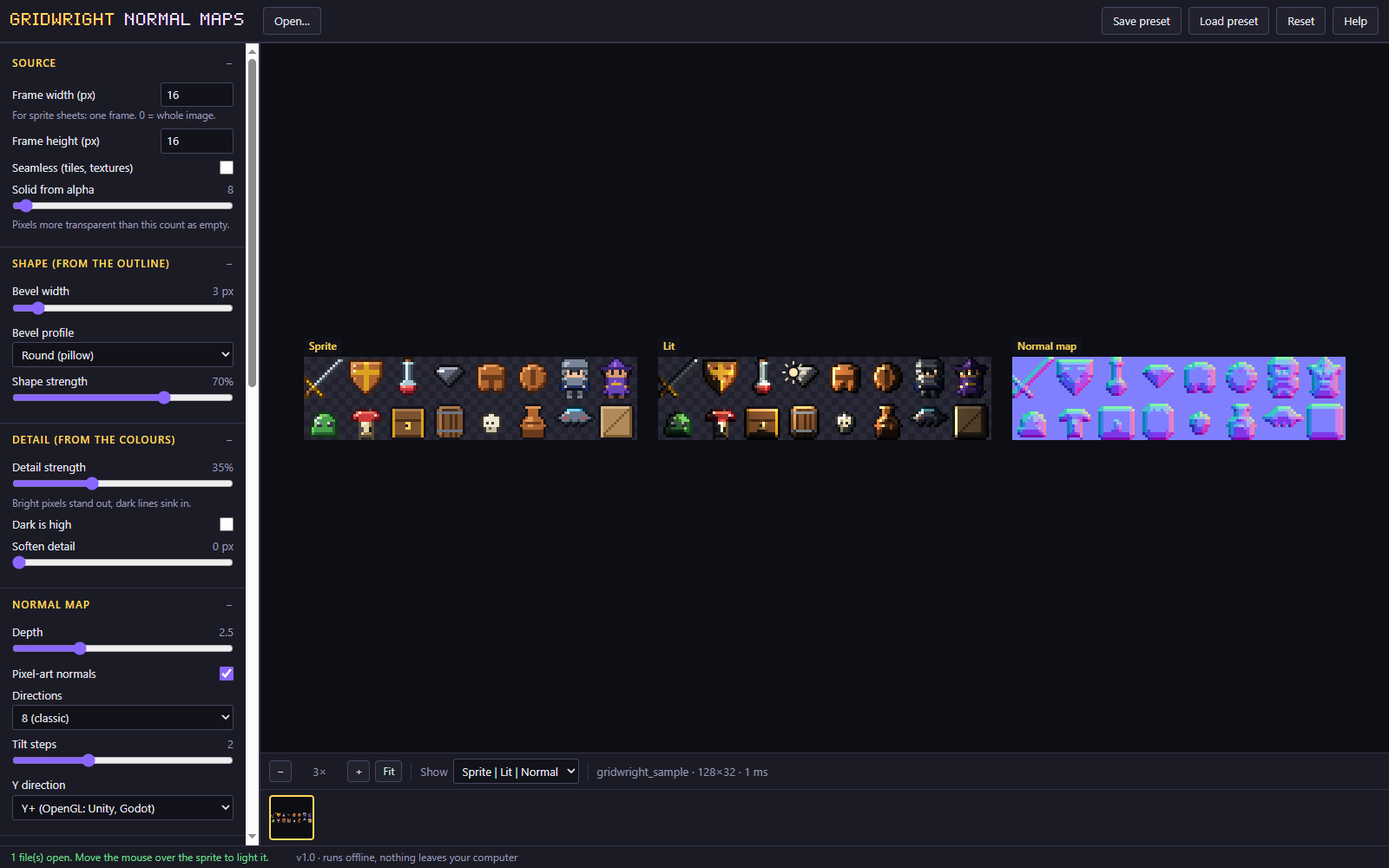This screenshot has height=868, width=1389.
Task: Fit the preview to view
Action: pyautogui.click(x=389, y=772)
